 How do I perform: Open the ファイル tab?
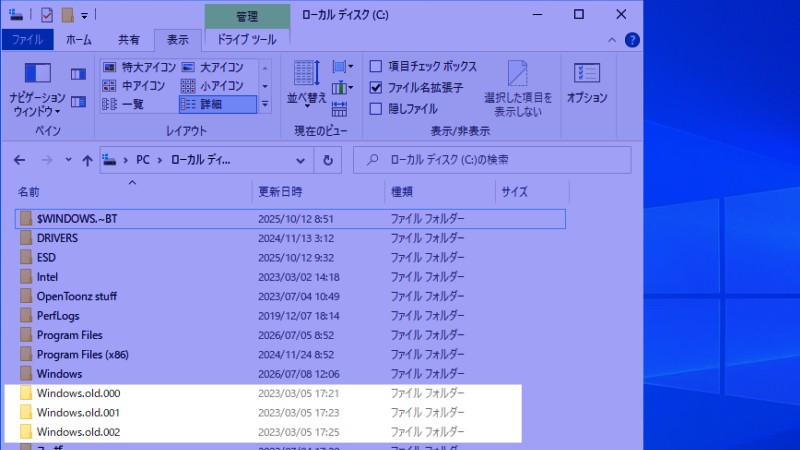(28, 40)
